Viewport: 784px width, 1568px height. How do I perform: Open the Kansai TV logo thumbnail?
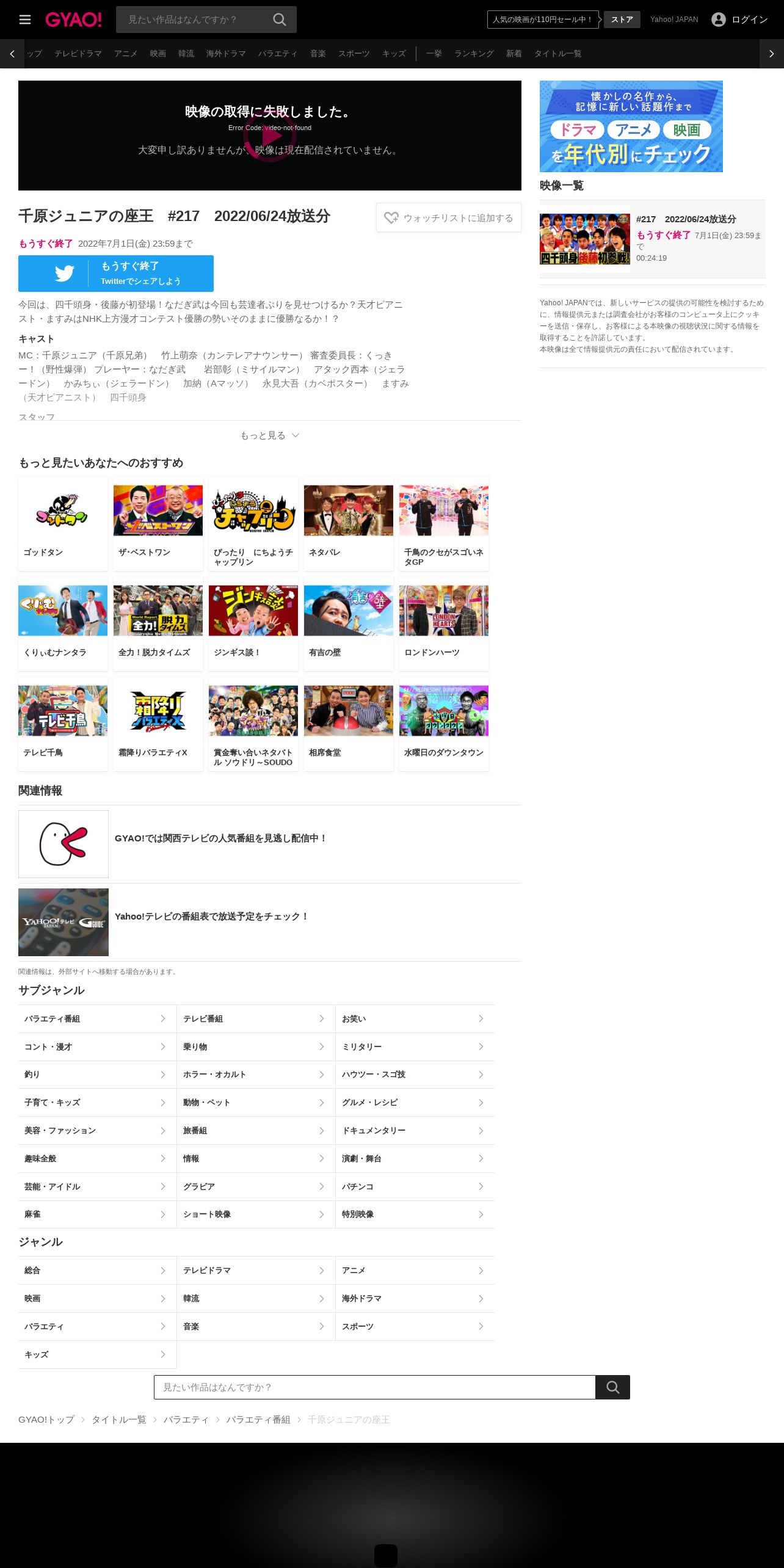click(x=64, y=844)
